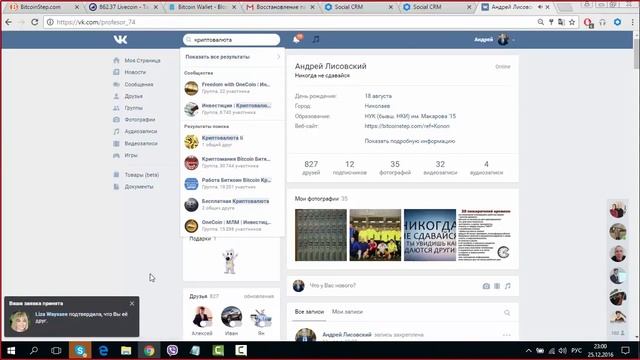Select "Криптомания Bitcoin" search result
This screenshot has width=640, height=360.
[232, 162]
